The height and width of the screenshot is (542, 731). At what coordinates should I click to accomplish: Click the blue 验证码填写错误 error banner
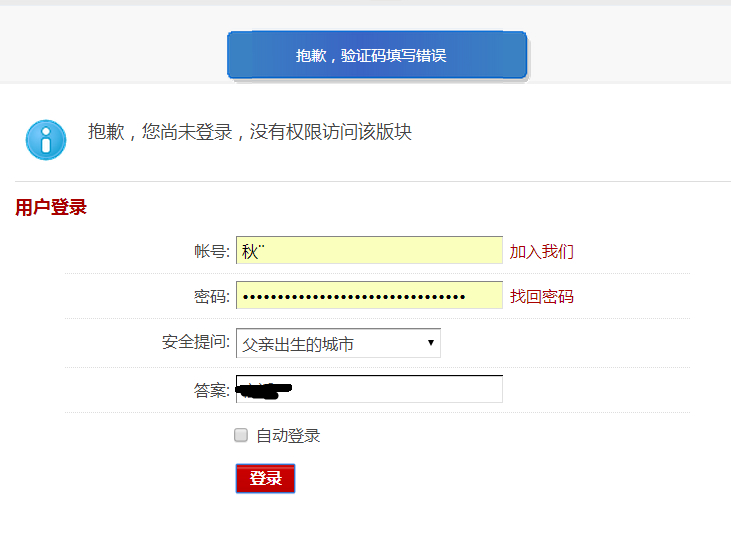376,55
